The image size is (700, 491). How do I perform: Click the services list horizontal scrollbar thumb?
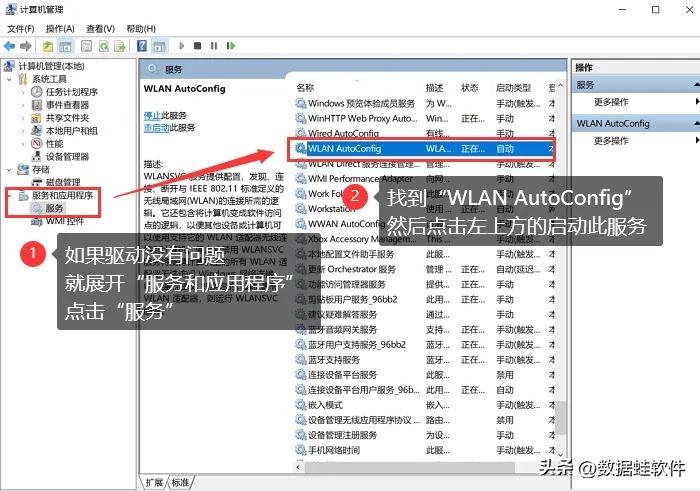[409, 467]
